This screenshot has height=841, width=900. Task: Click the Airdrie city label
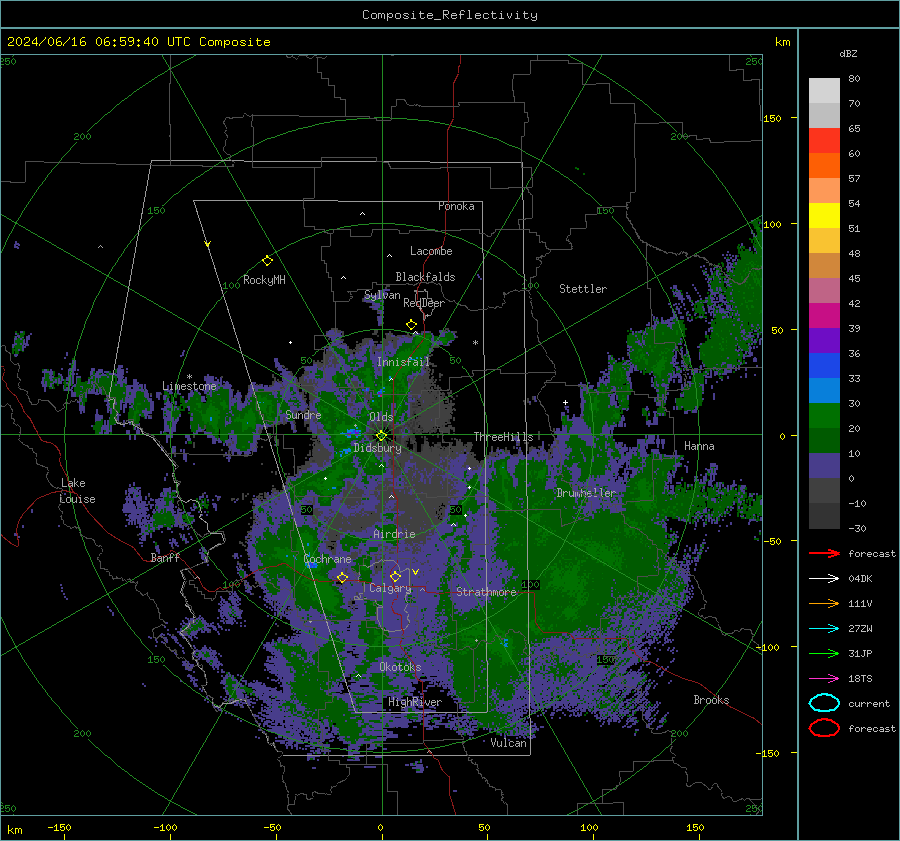394,534
